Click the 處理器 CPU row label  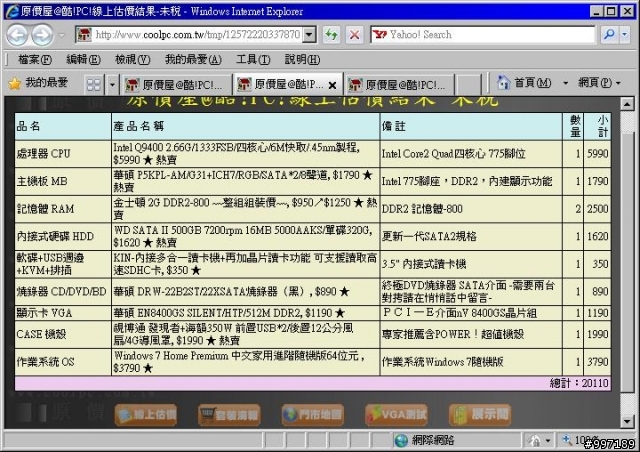click(x=43, y=154)
